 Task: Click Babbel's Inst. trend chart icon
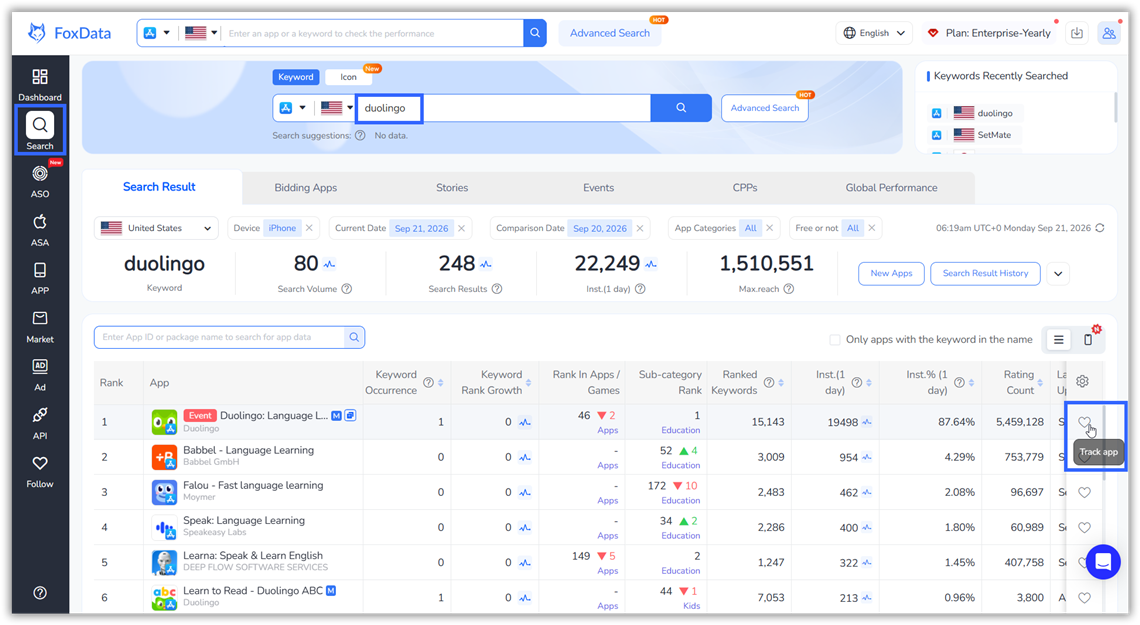867,458
